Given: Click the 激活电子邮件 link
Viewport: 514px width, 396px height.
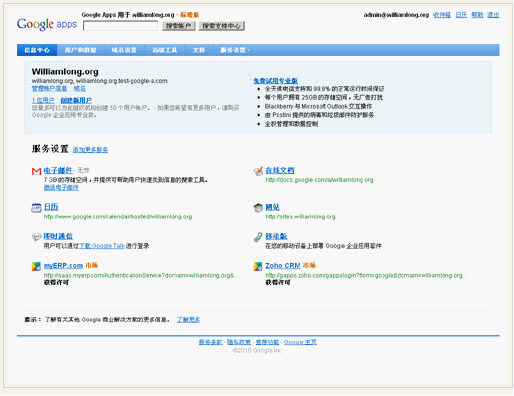Looking at the screenshot, I should click(x=61, y=188).
